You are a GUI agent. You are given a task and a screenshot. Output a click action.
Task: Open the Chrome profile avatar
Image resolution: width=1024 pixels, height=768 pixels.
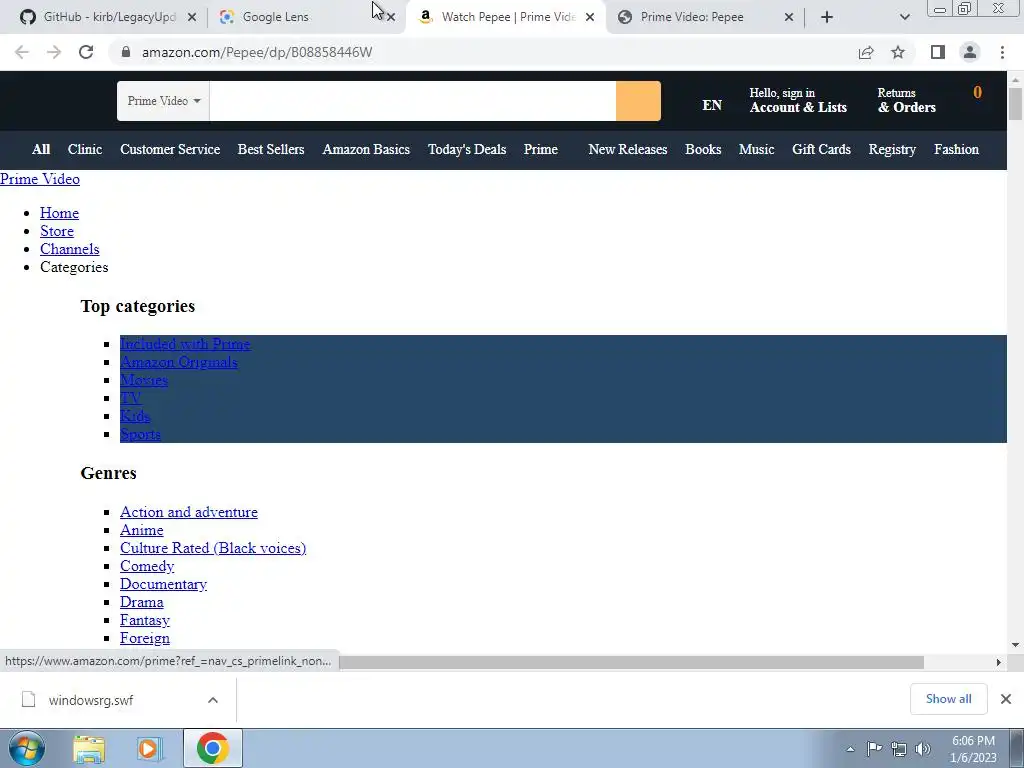[x=970, y=52]
